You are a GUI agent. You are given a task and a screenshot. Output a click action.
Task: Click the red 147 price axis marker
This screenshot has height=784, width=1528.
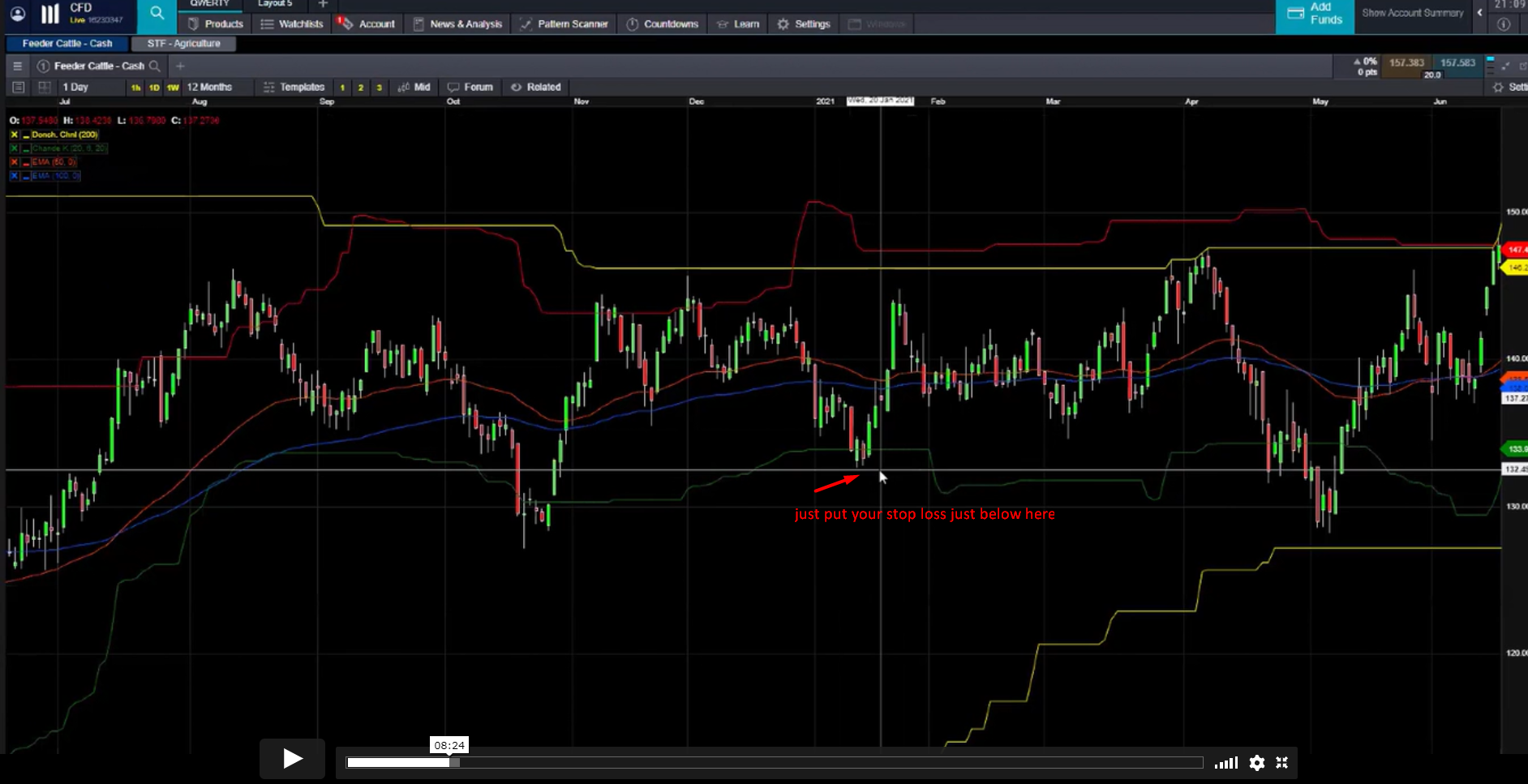(1515, 250)
